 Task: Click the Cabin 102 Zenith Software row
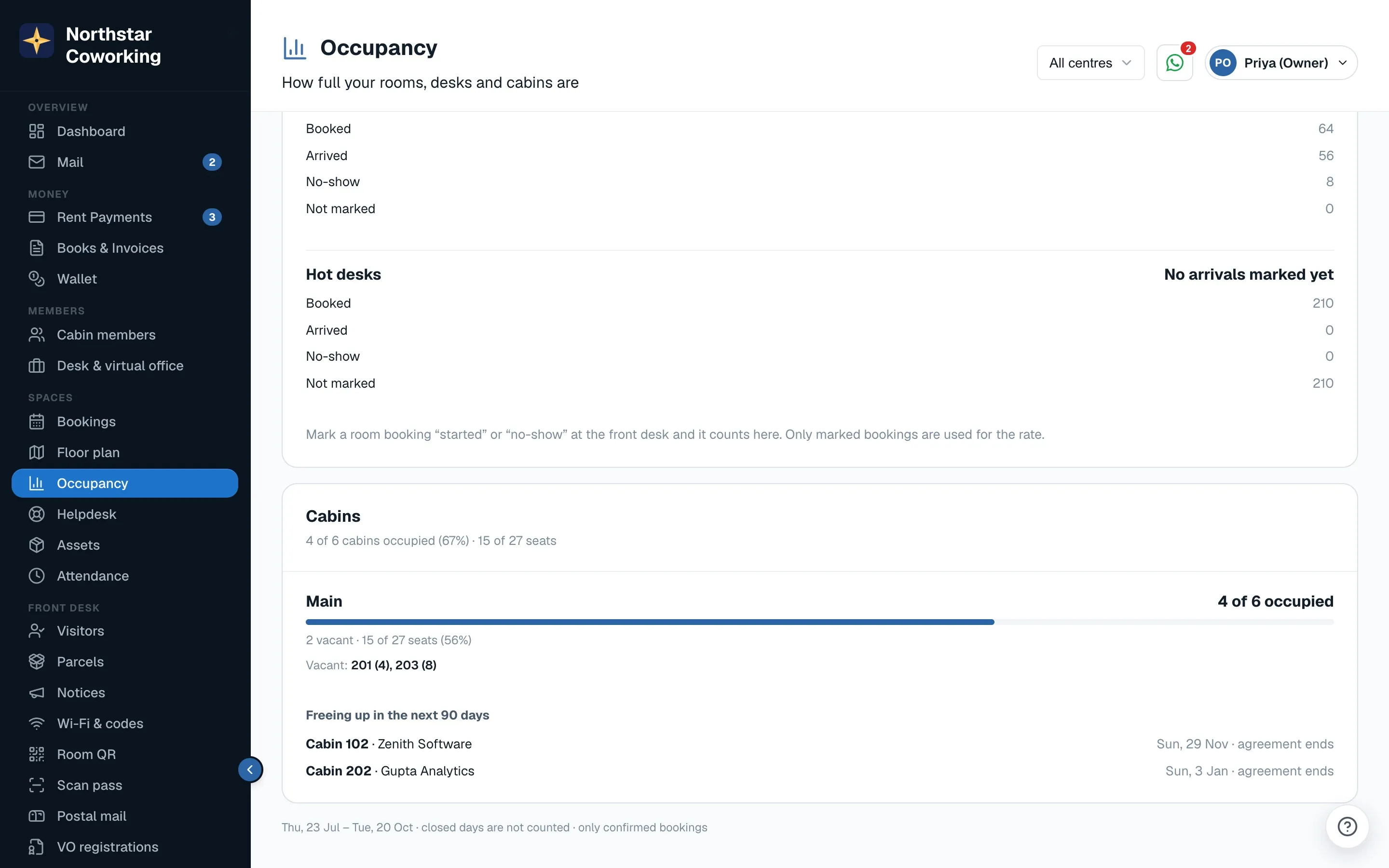[819, 744]
